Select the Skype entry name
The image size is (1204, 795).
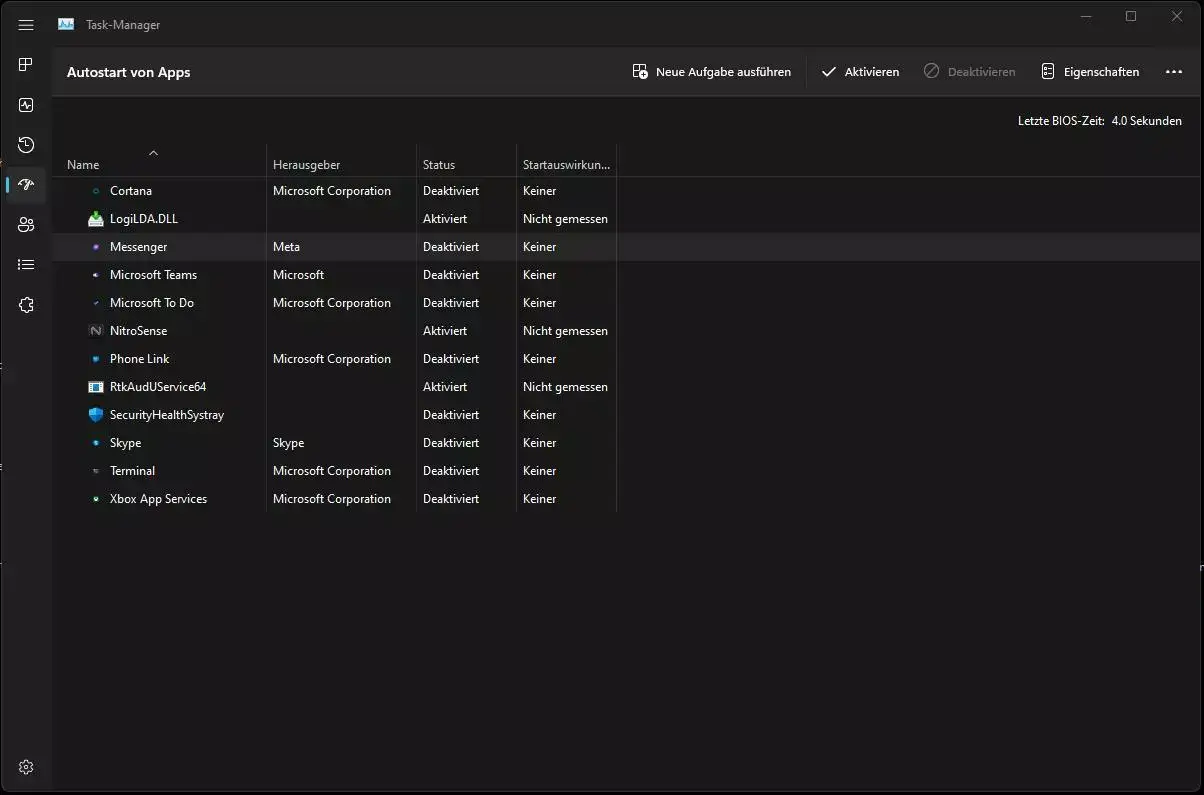[126, 443]
